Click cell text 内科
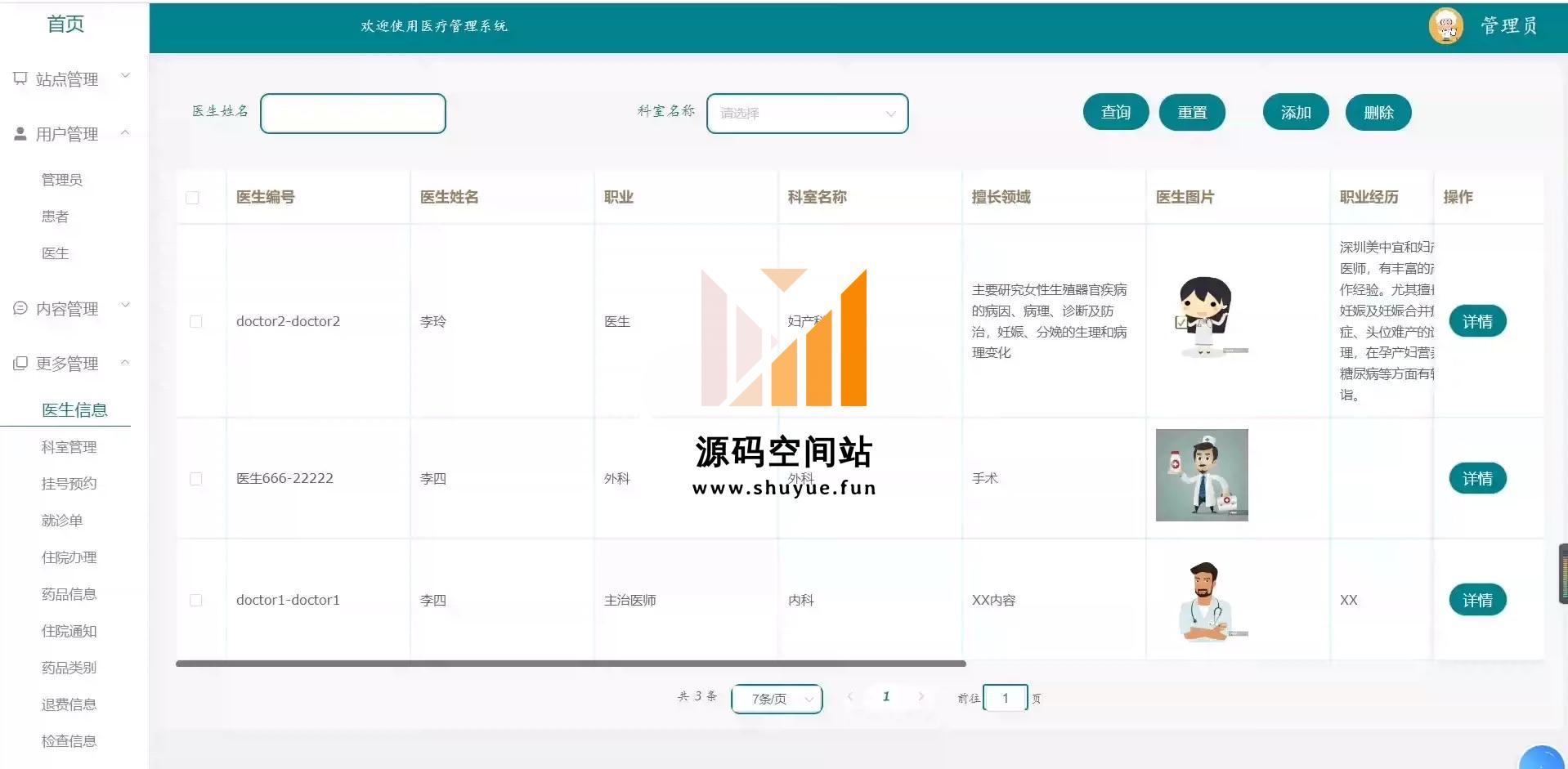Viewport: 1568px width, 769px height. pyautogui.click(x=801, y=601)
